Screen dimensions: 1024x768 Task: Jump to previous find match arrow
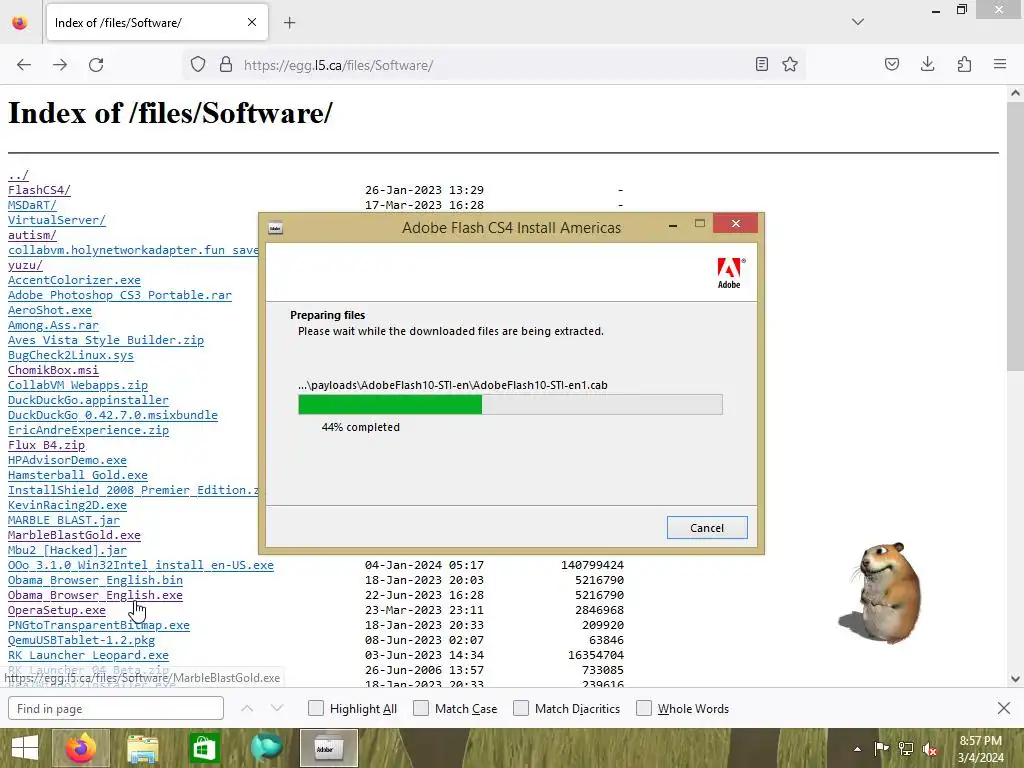[x=247, y=708]
